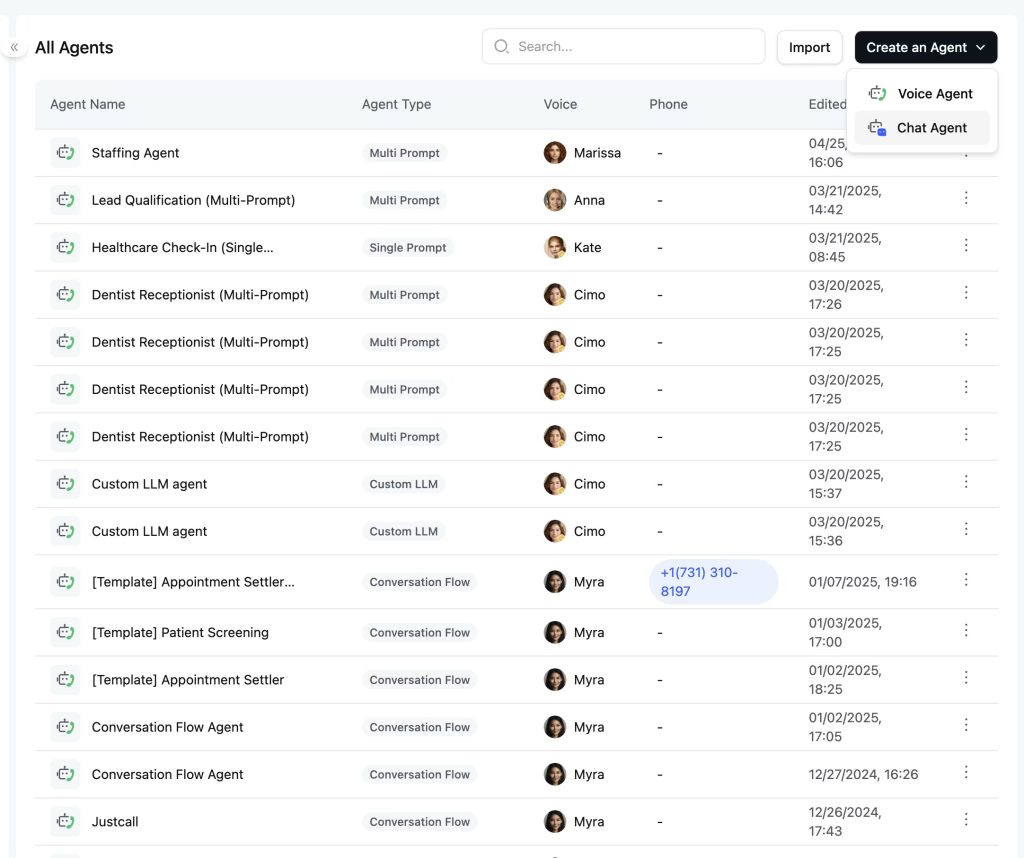Screen dimensions: 1024x858
Task: Select the Voice Agent microphone icon
Action: point(877,93)
